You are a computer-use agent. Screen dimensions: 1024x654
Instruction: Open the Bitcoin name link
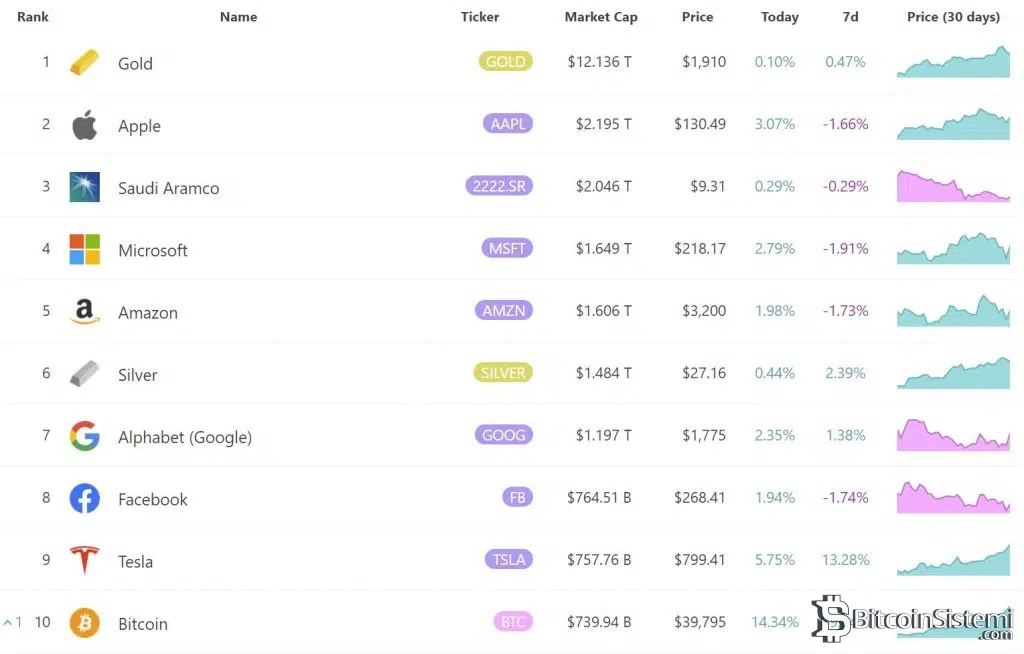(143, 624)
